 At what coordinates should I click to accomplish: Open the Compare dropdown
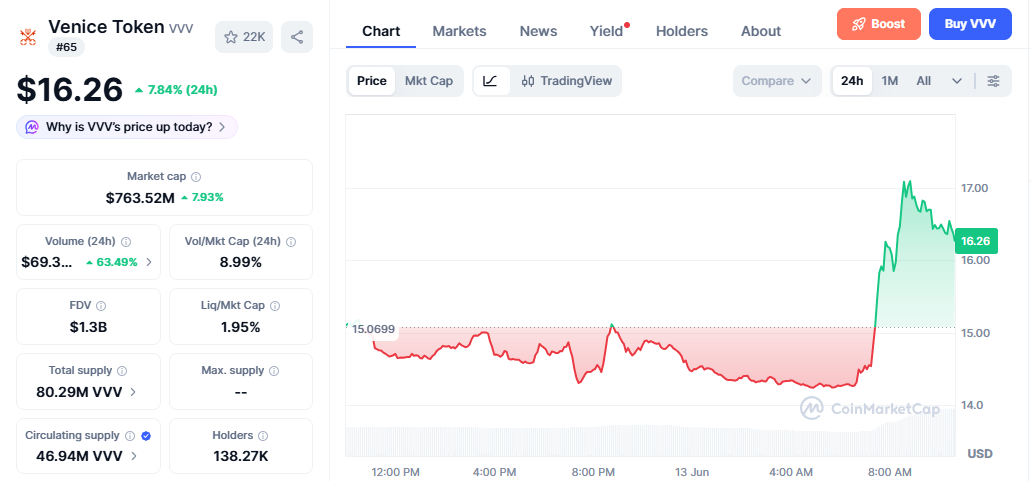[x=777, y=81]
